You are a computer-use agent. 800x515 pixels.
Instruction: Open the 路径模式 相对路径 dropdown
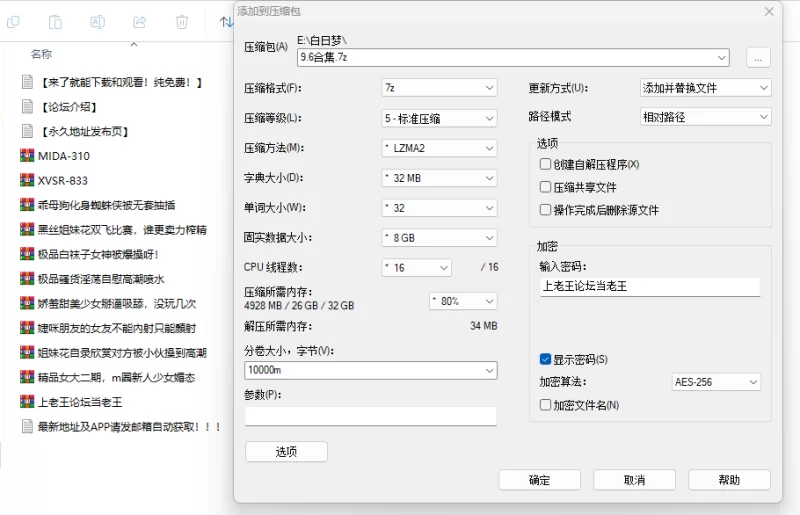click(x=705, y=117)
